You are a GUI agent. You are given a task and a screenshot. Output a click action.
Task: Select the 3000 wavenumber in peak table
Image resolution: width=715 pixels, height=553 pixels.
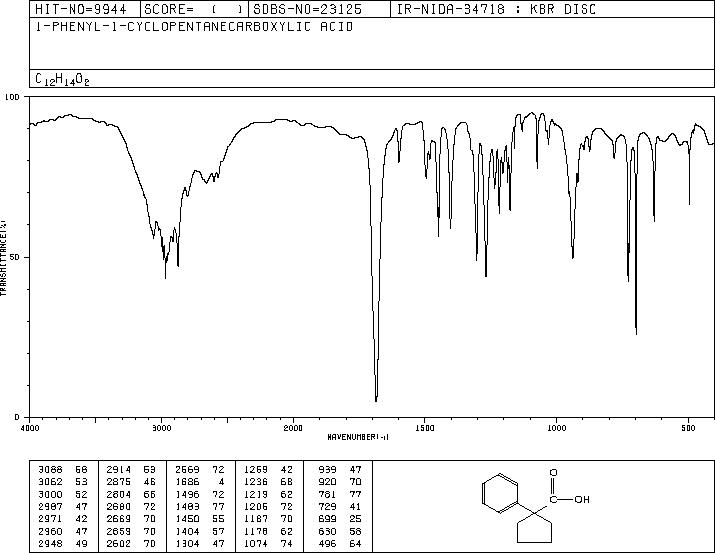click(x=50, y=494)
